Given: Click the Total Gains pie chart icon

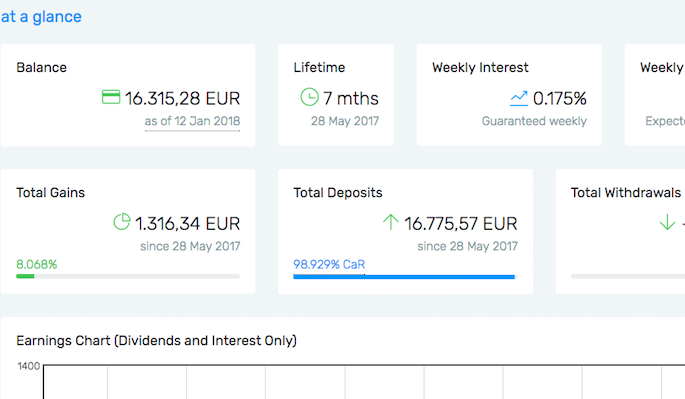Looking at the screenshot, I should pos(122,222).
